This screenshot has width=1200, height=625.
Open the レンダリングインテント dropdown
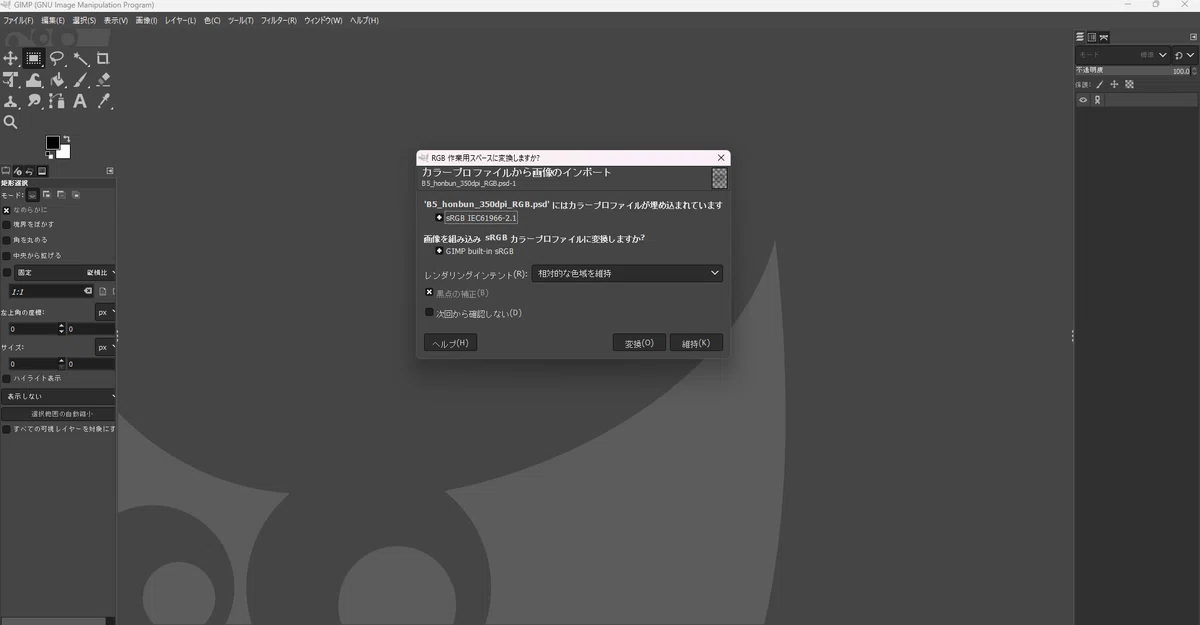point(627,273)
